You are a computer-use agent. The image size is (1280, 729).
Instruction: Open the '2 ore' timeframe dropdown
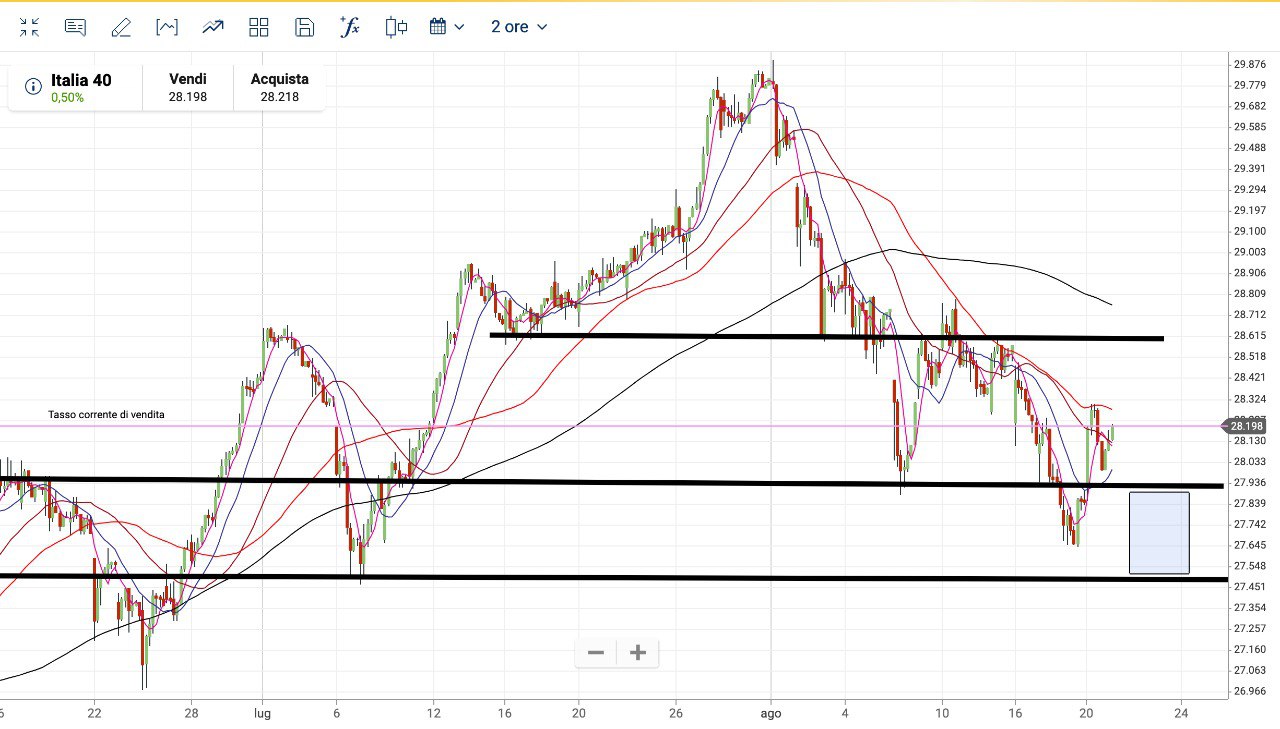pyautogui.click(x=519, y=27)
